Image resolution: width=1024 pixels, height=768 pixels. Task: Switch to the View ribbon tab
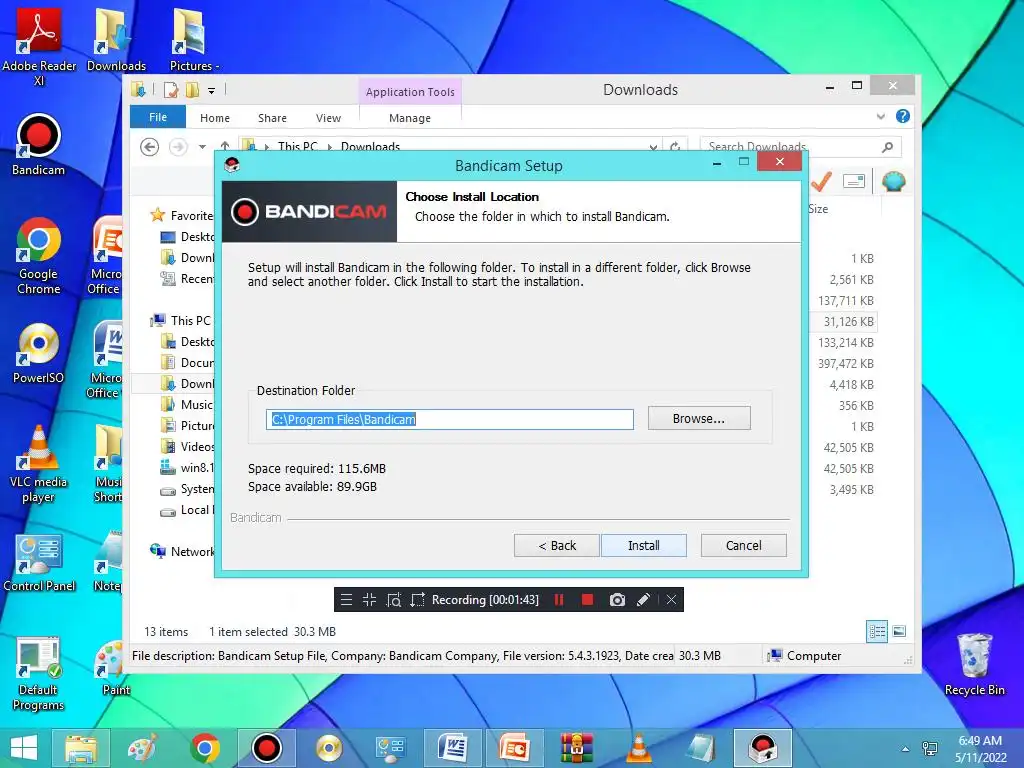(328, 118)
